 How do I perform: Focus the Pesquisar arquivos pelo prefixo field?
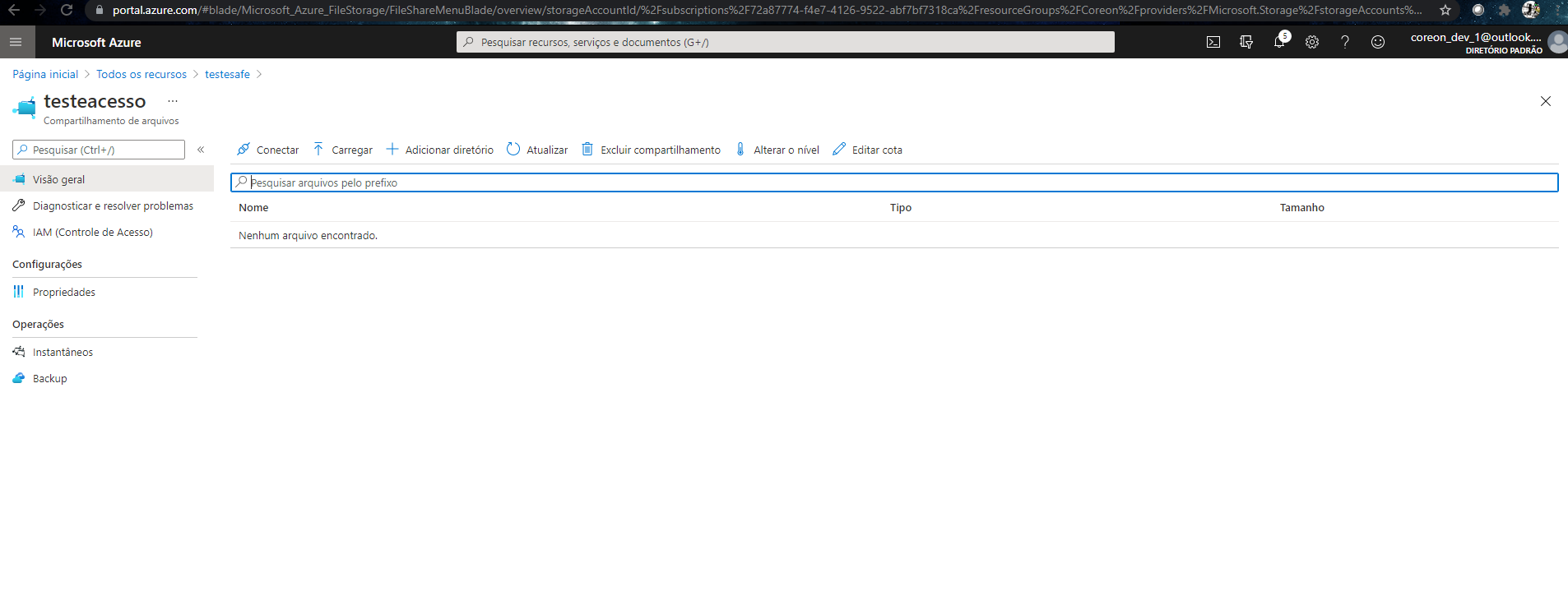[x=894, y=182]
